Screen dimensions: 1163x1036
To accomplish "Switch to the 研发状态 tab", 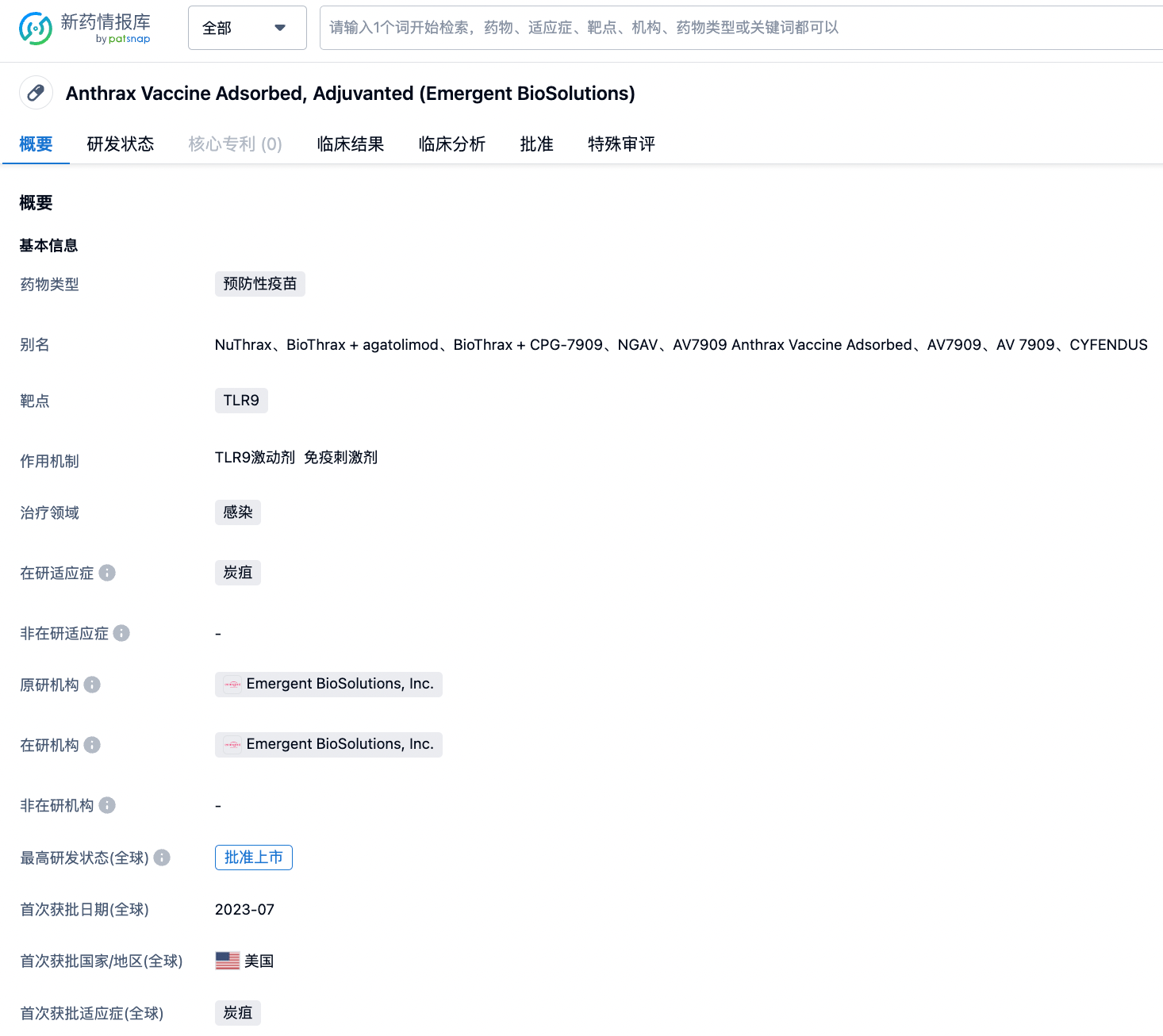I will [x=121, y=144].
